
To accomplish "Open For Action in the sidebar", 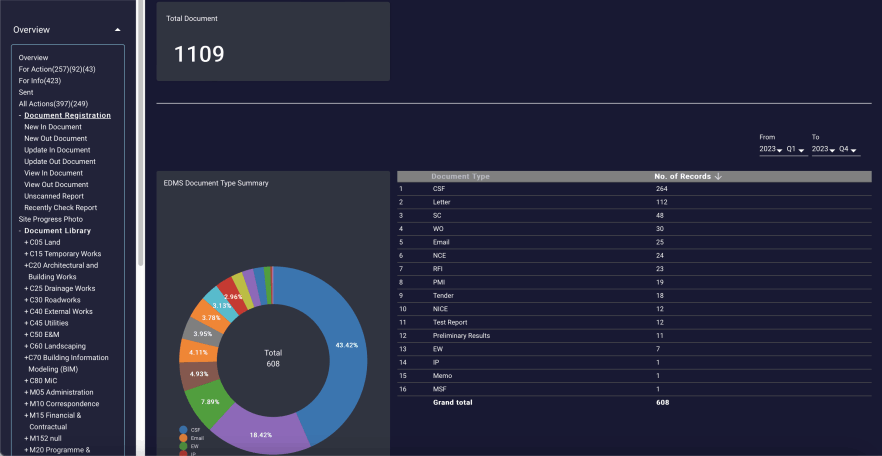I will tap(56, 69).
